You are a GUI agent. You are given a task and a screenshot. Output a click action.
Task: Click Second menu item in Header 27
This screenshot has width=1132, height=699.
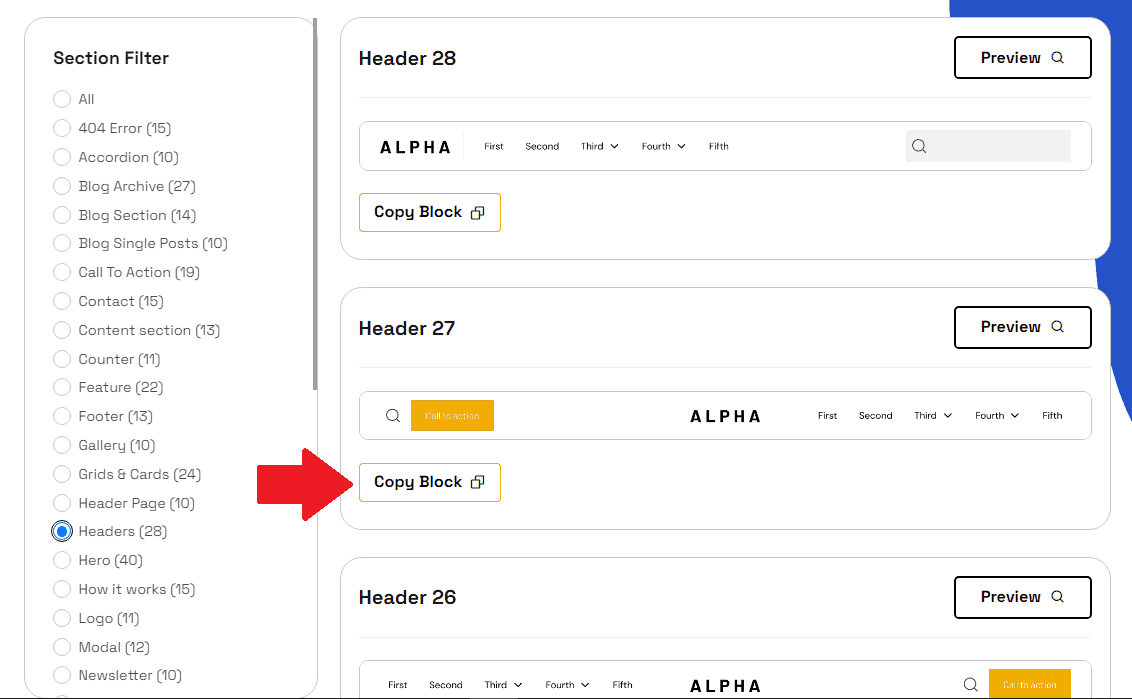[876, 415]
